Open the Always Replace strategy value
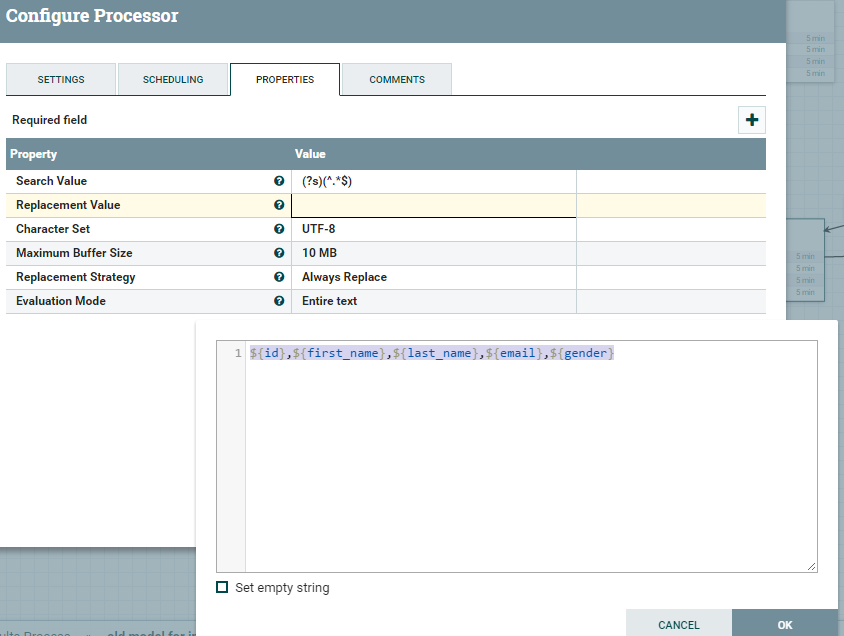 pyautogui.click(x=434, y=277)
